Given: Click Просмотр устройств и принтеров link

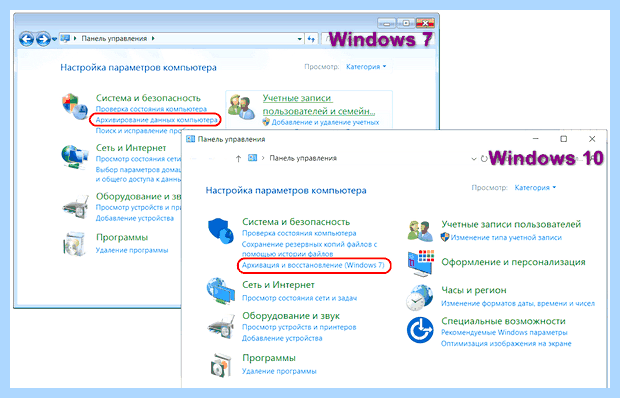Looking at the screenshot, I should tap(299, 327).
